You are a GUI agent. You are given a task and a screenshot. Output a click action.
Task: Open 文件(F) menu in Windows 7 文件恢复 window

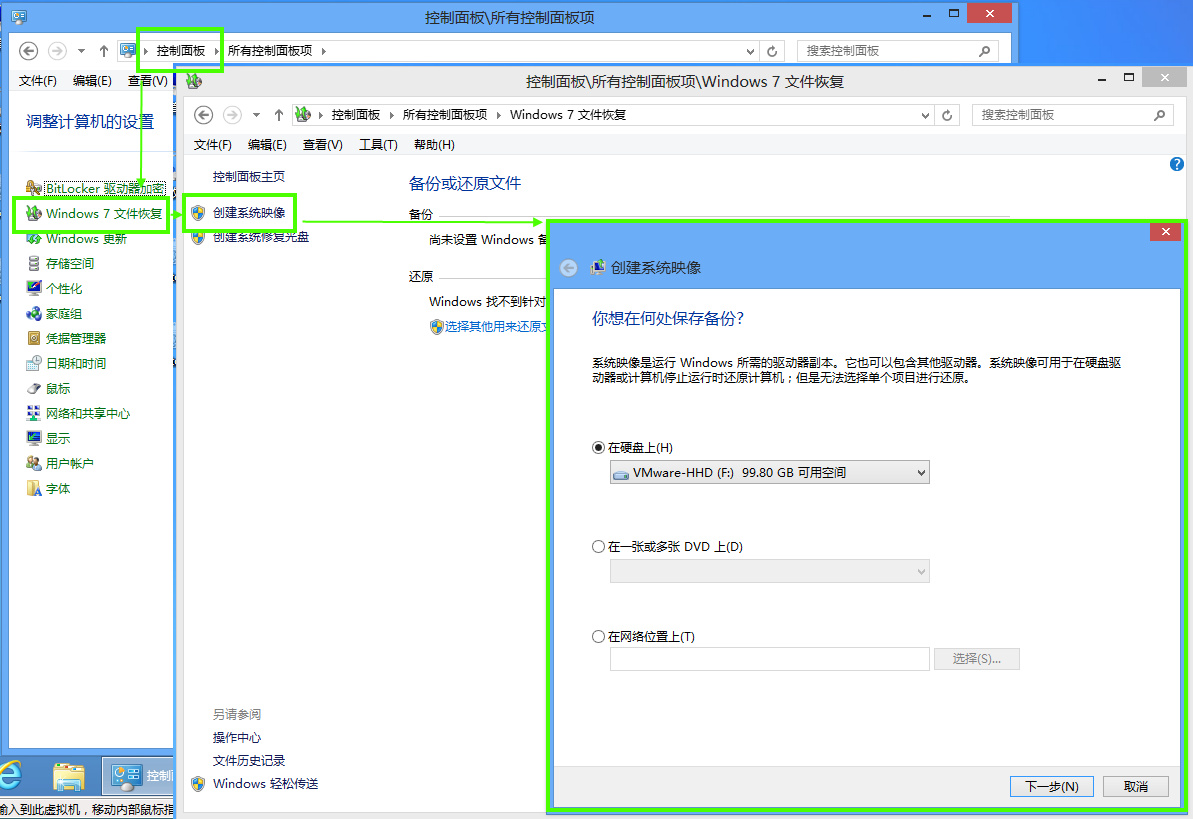coord(212,145)
